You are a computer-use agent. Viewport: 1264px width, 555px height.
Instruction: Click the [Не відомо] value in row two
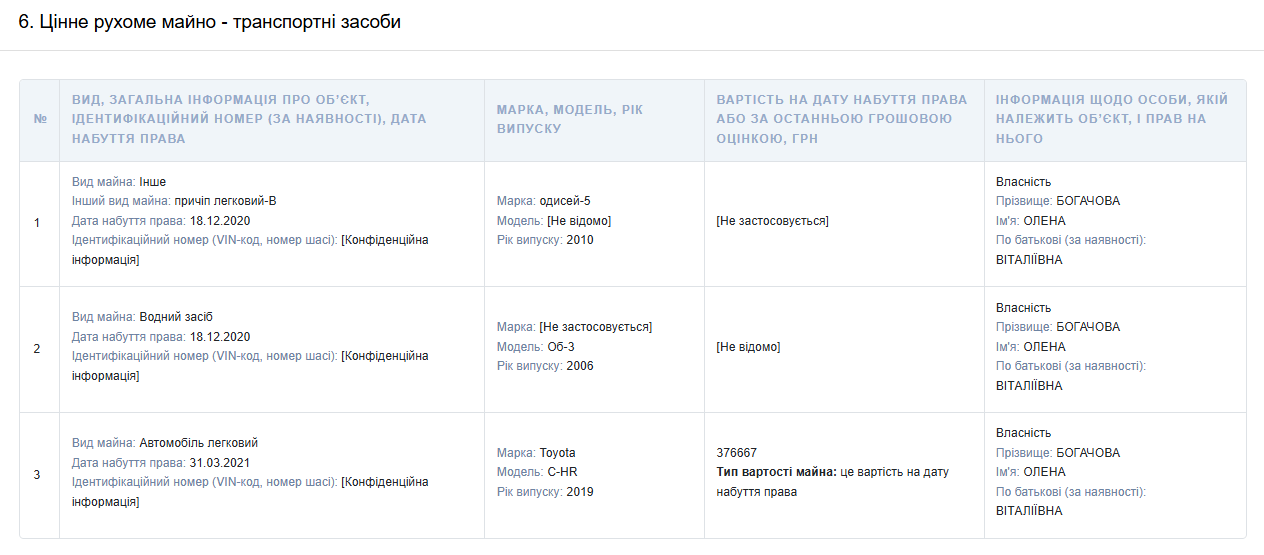(748, 346)
